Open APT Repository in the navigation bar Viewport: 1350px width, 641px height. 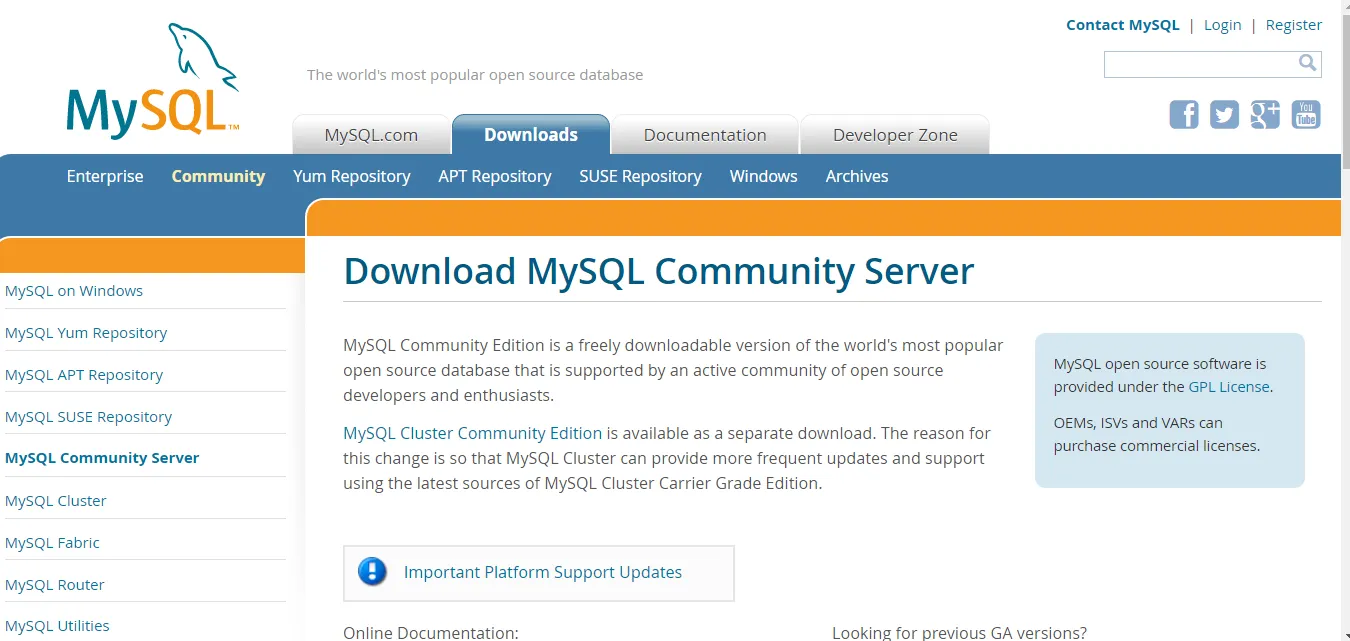click(x=495, y=176)
